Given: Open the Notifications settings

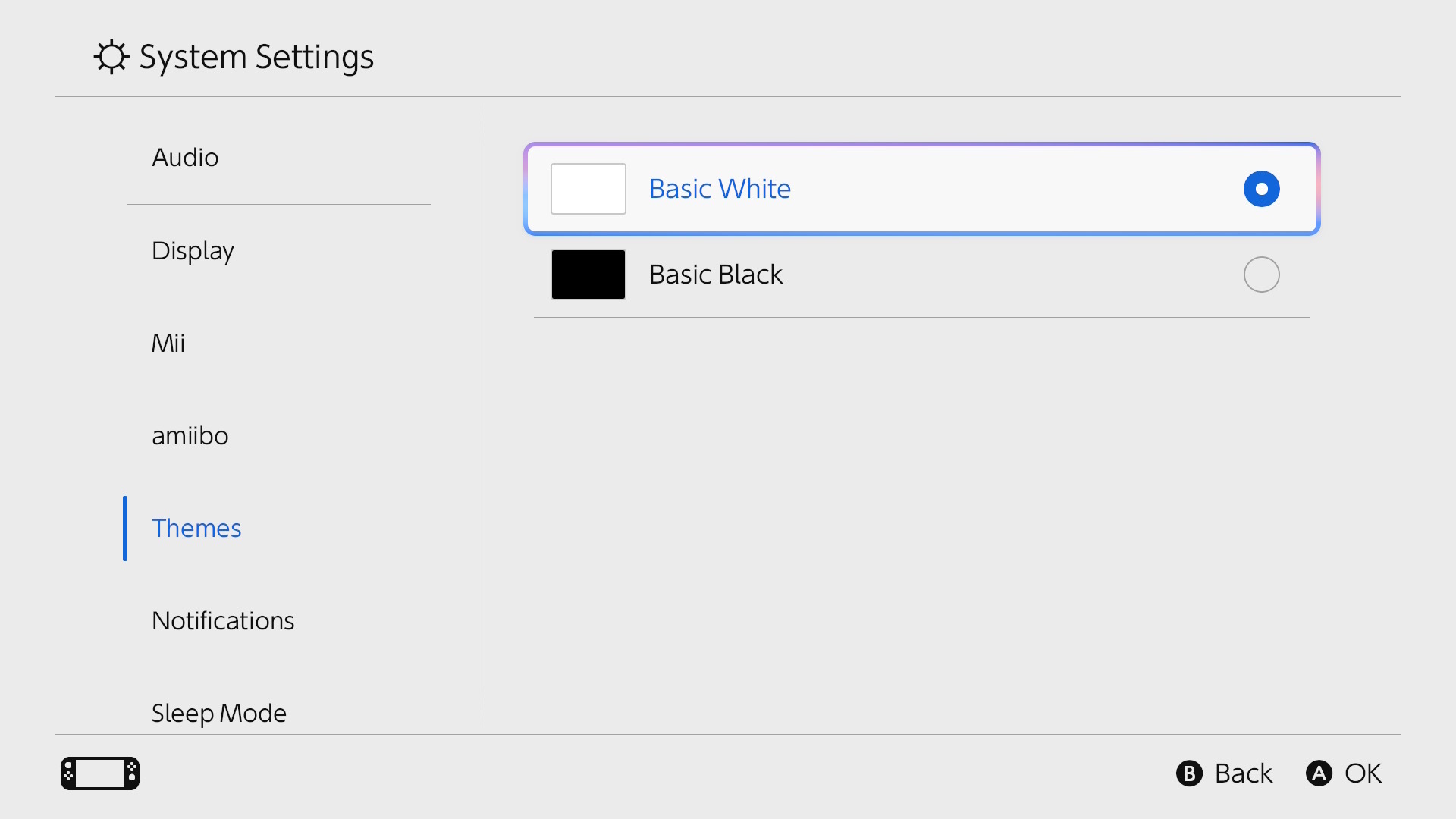Looking at the screenshot, I should pyautogui.click(x=223, y=621).
